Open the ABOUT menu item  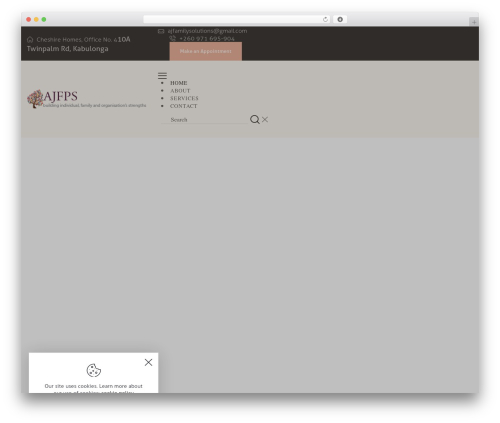[180, 91]
